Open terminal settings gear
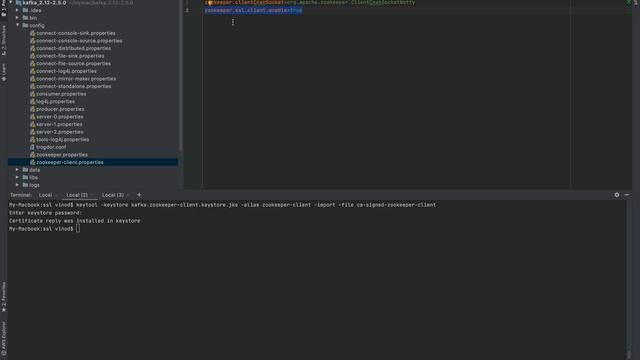 (617, 195)
